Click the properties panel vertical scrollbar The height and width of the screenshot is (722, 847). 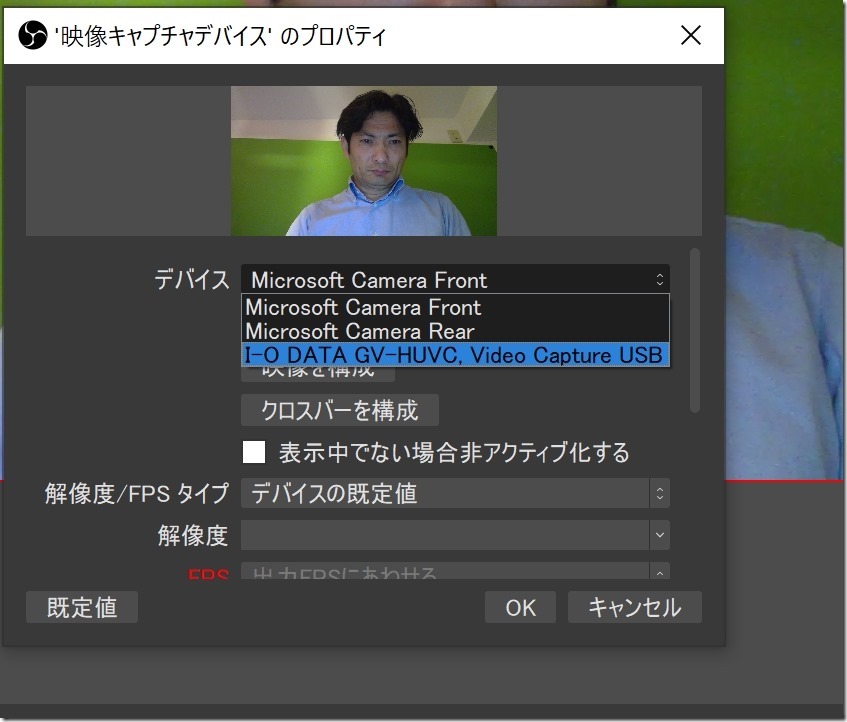(x=695, y=330)
